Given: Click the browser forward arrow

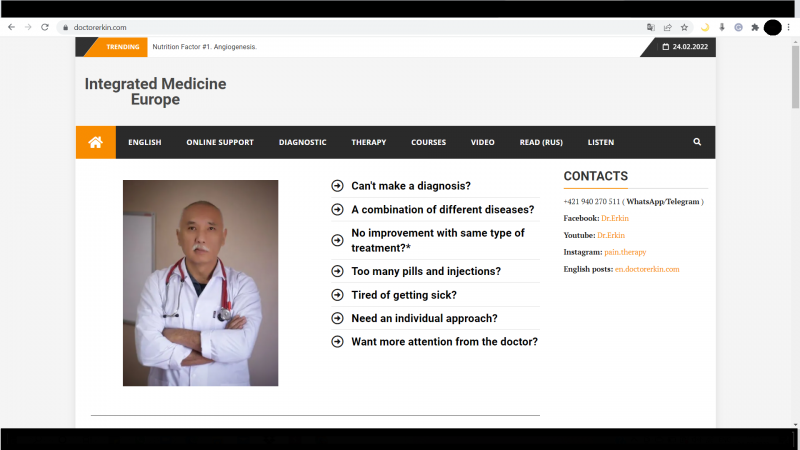Looking at the screenshot, I should (28, 27).
